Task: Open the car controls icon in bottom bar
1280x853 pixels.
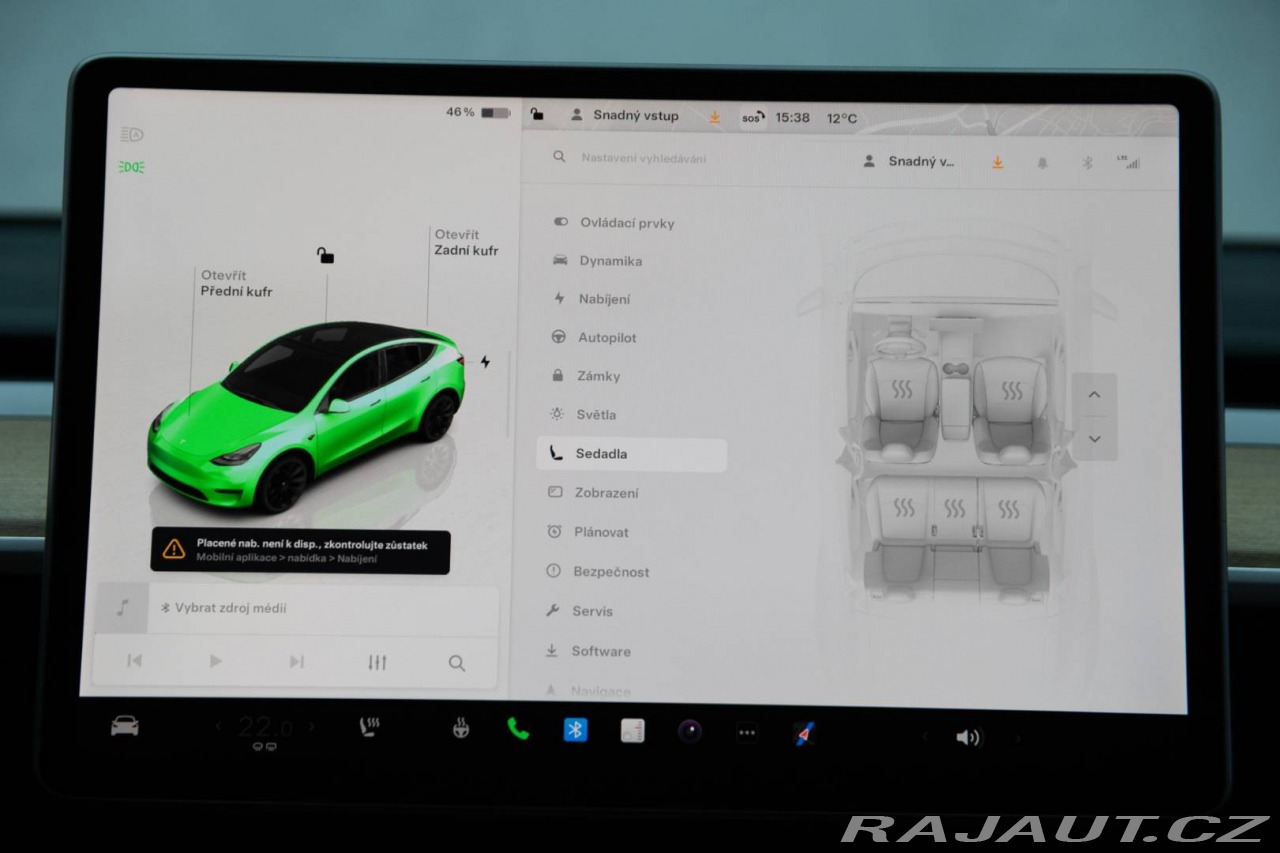Action: coord(125,727)
